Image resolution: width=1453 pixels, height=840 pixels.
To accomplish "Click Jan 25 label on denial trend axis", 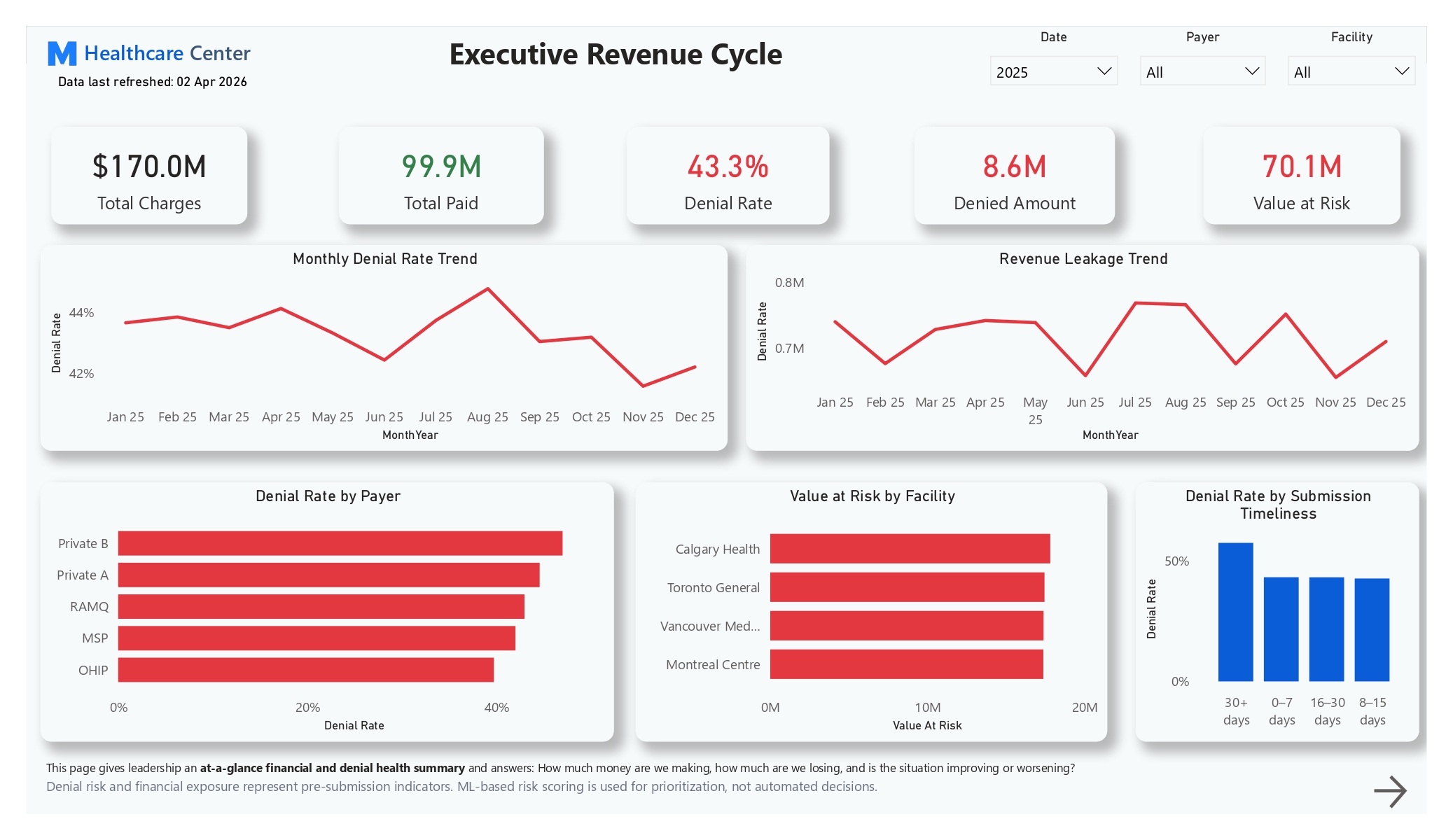I will tap(125, 417).
